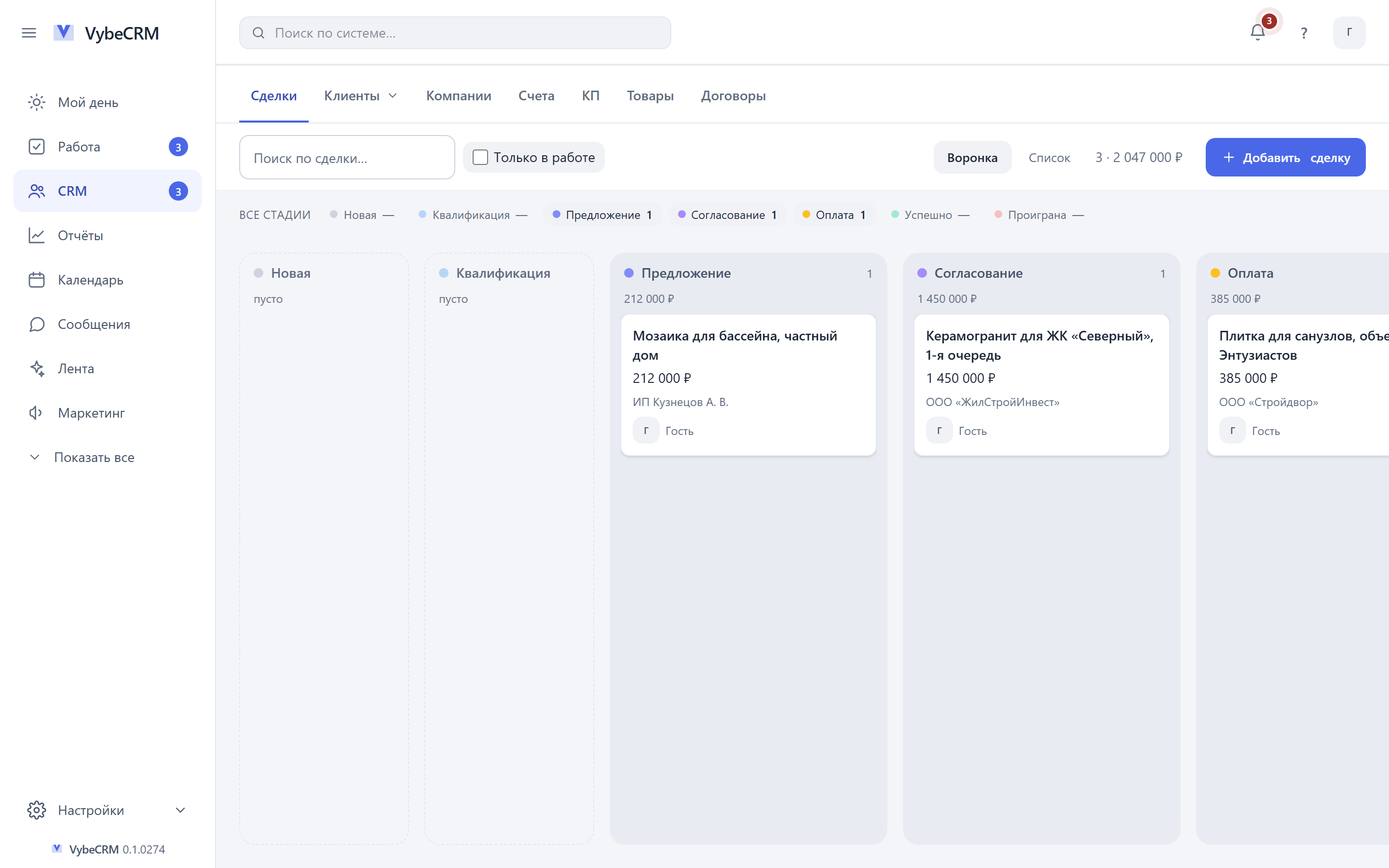This screenshot has width=1389, height=868.
Task: Open the Сделки tab
Action: (274, 96)
